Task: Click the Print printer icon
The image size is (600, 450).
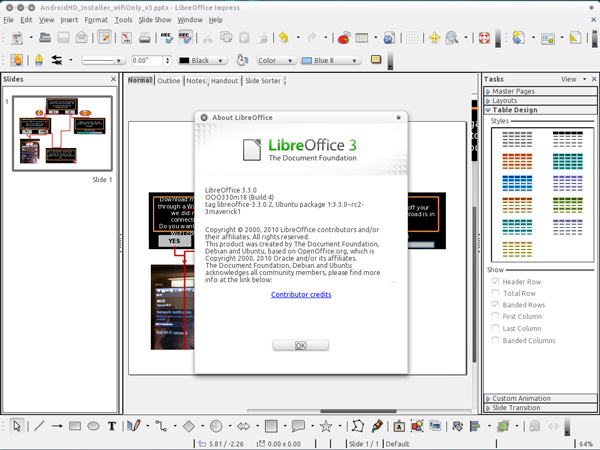Action: (145, 38)
